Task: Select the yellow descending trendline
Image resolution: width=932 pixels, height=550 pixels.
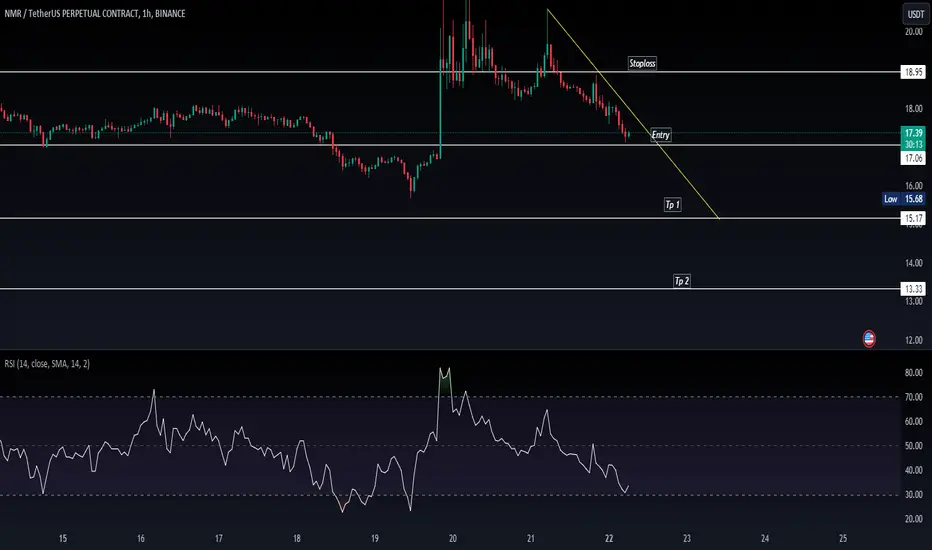Action: click(x=633, y=114)
